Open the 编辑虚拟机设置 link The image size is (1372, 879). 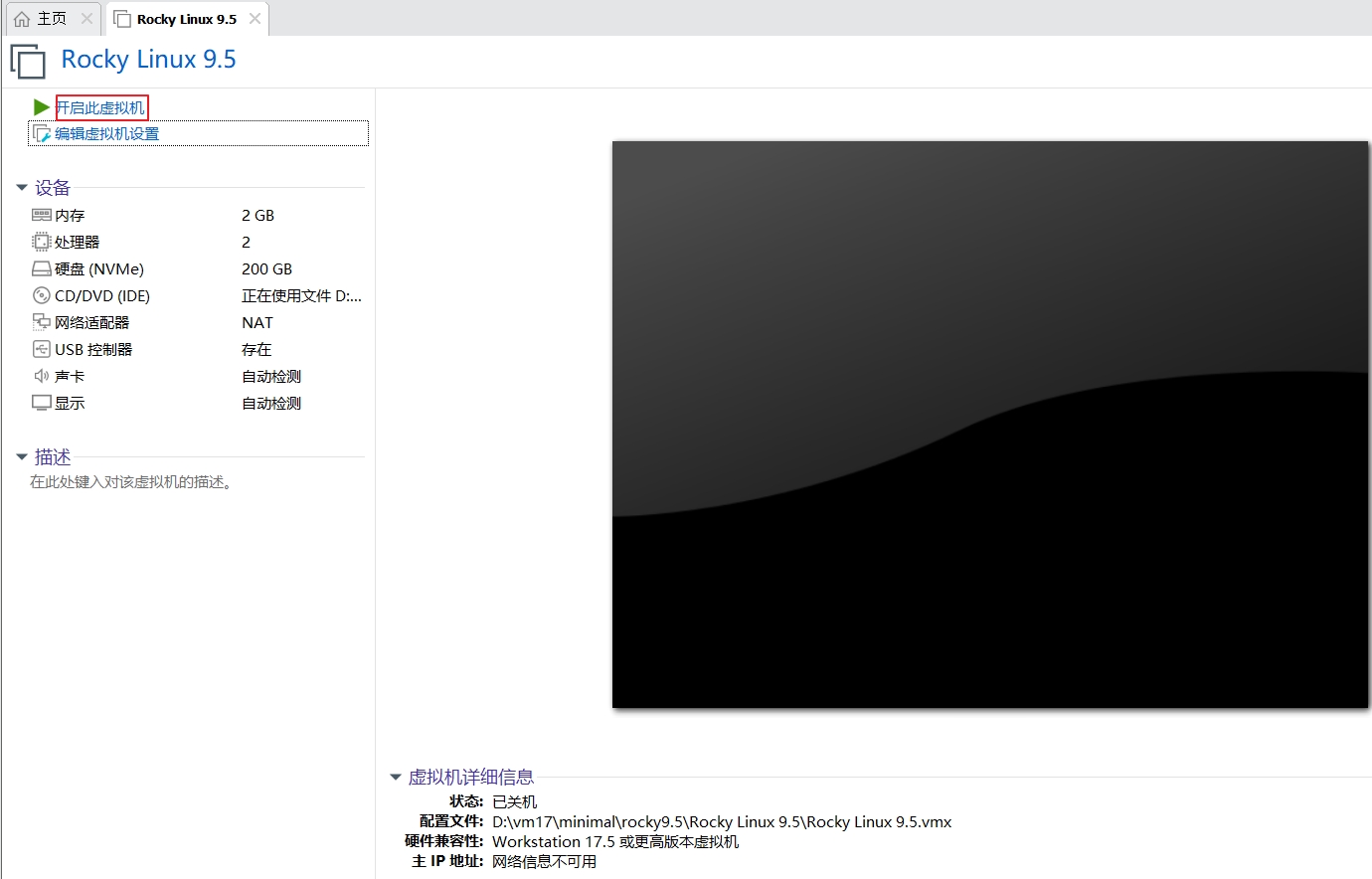106,133
